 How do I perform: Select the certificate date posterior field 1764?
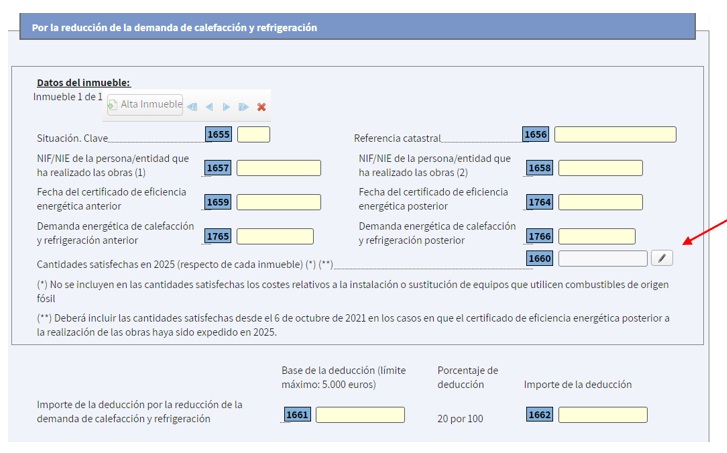click(600, 202)
